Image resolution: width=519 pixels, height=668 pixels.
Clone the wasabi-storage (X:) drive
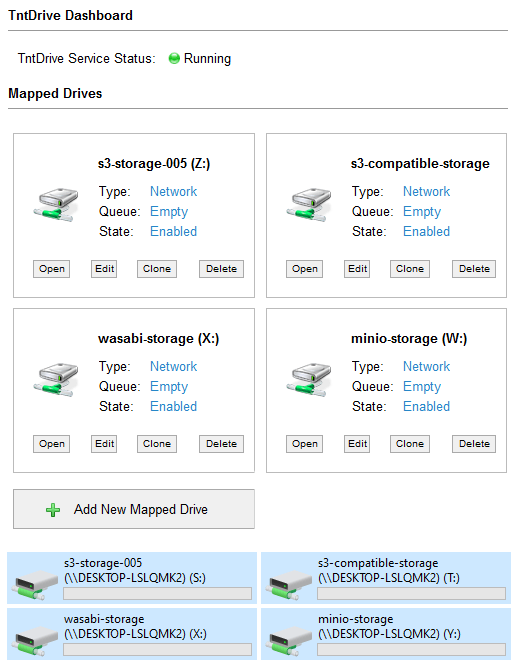[x=157, y=444]
